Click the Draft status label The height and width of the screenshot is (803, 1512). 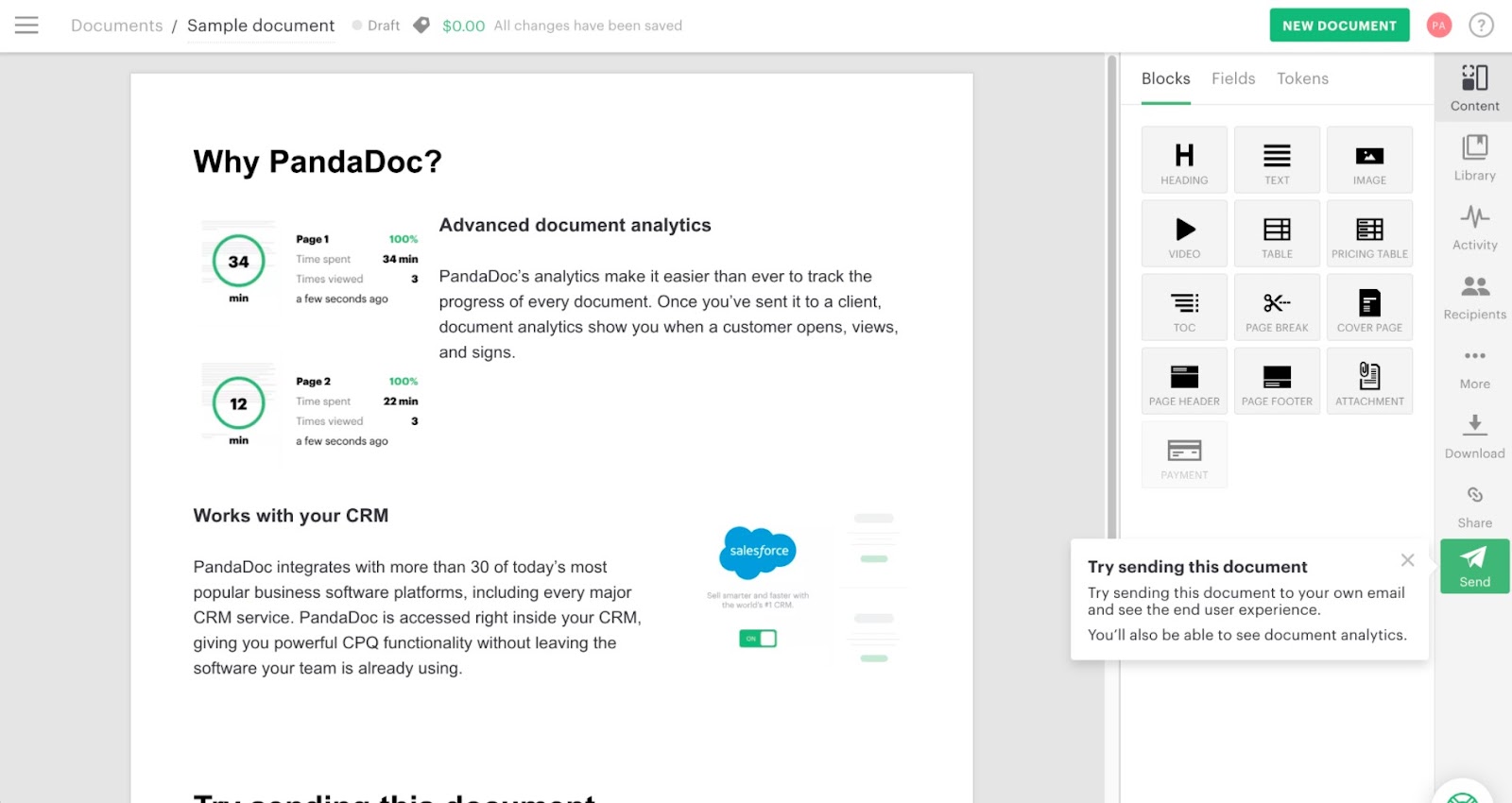coord(376,26)
